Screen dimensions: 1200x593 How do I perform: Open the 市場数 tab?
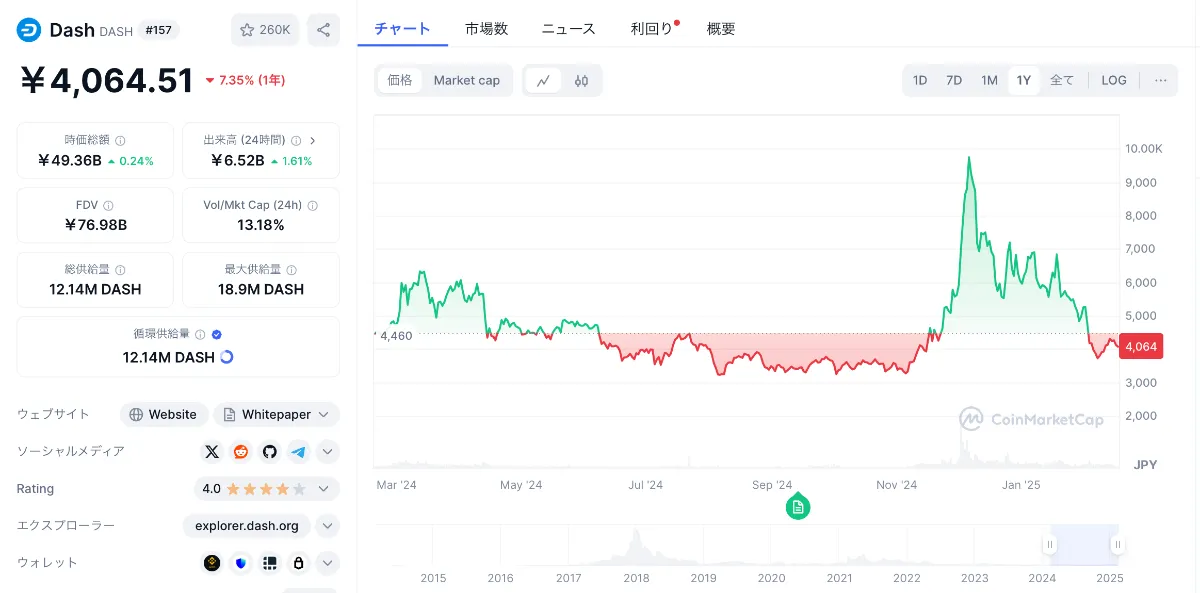point(486,29)
